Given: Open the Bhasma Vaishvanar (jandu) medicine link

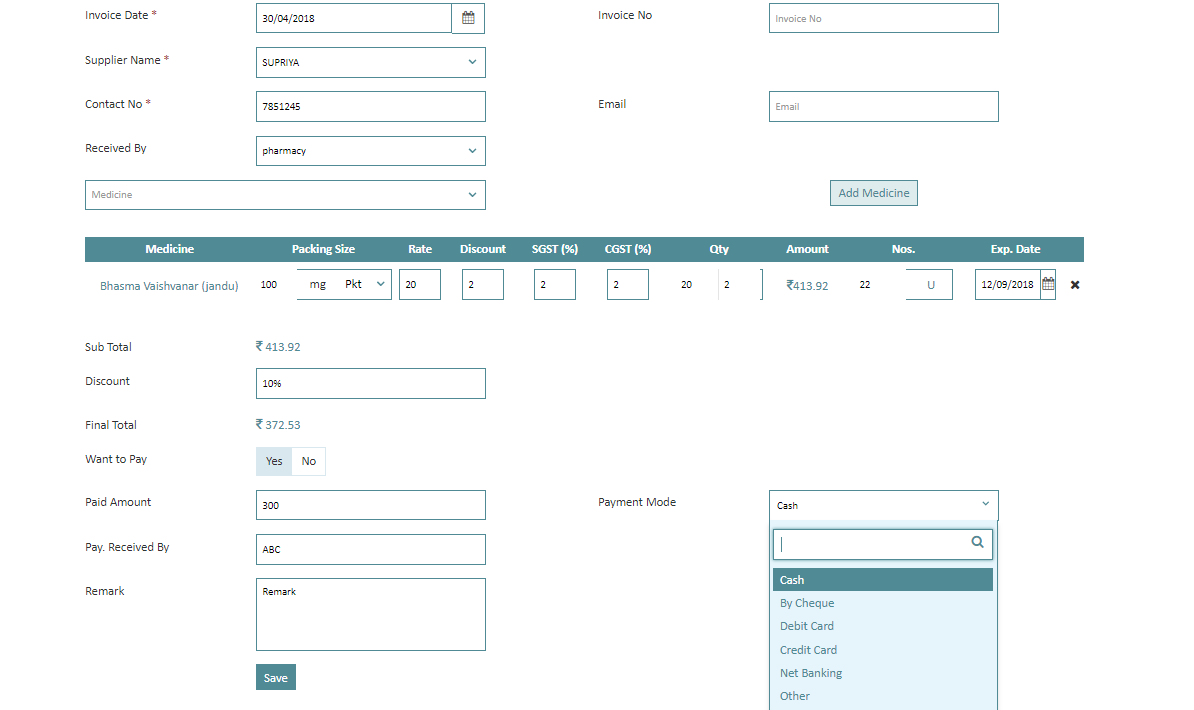Looking at the screenshot, I should pos(169,286).
